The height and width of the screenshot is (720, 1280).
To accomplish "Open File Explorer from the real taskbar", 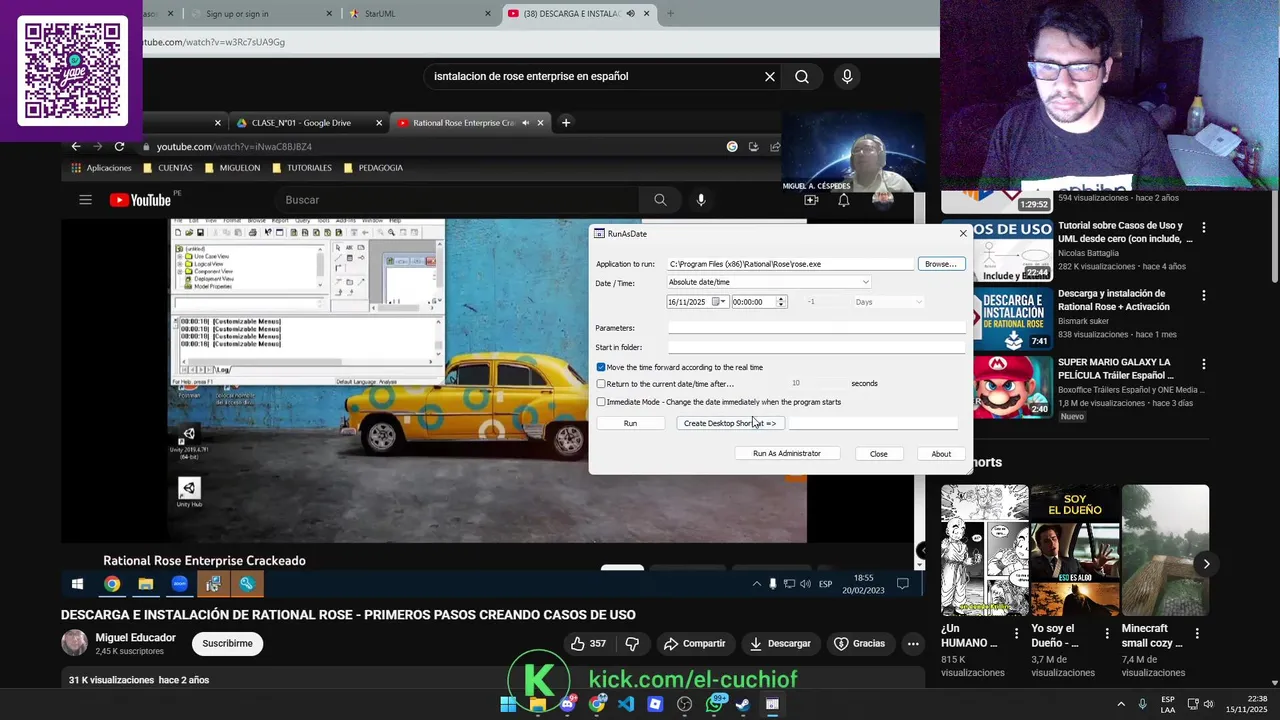I will point(538,704).
